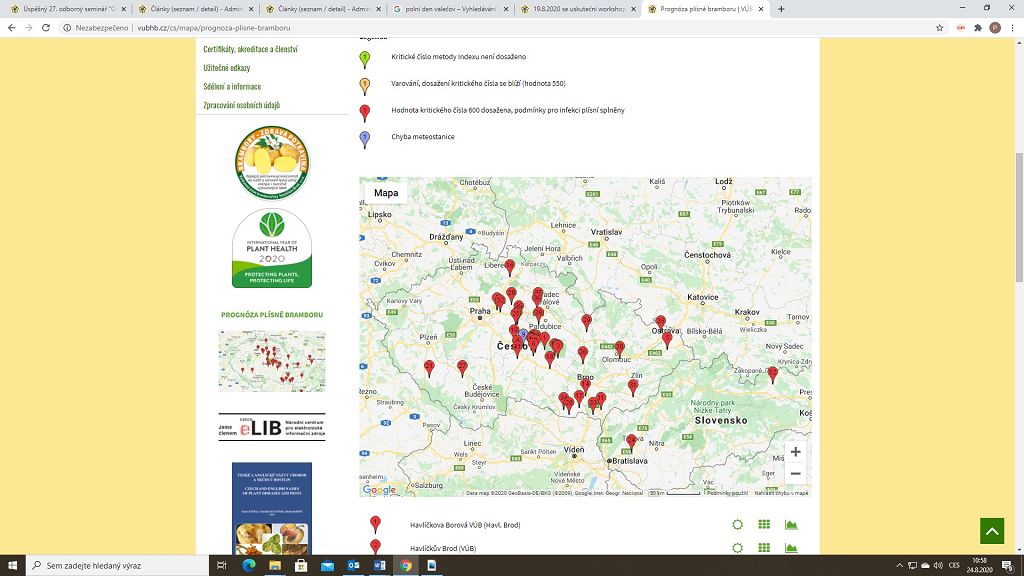Viewport: 1024px width, 576px height.
Task: Launch Microsoft Edge from the taskbar
Action: pyautogui.click(x=249, y=566)
